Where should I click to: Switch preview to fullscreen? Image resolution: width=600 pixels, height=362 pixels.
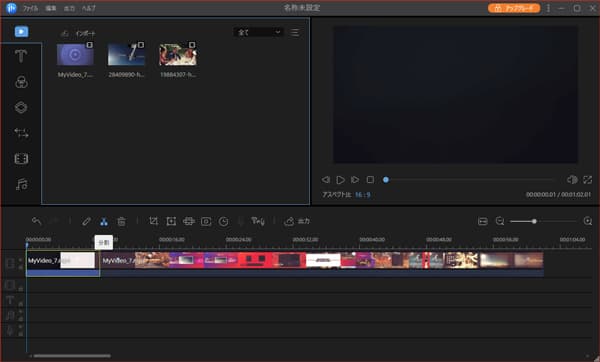coord(587,179)
